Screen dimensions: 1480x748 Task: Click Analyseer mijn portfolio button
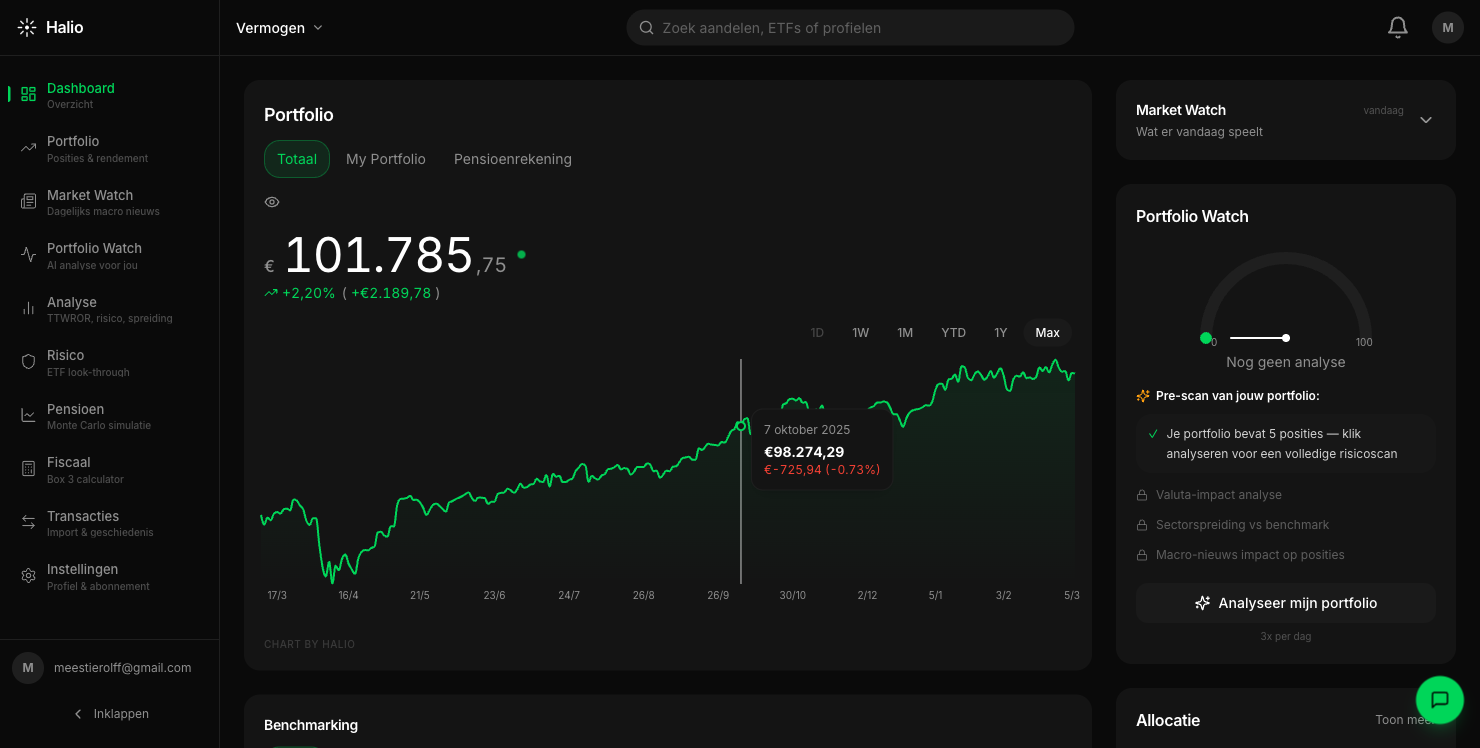pos(1286,603)
